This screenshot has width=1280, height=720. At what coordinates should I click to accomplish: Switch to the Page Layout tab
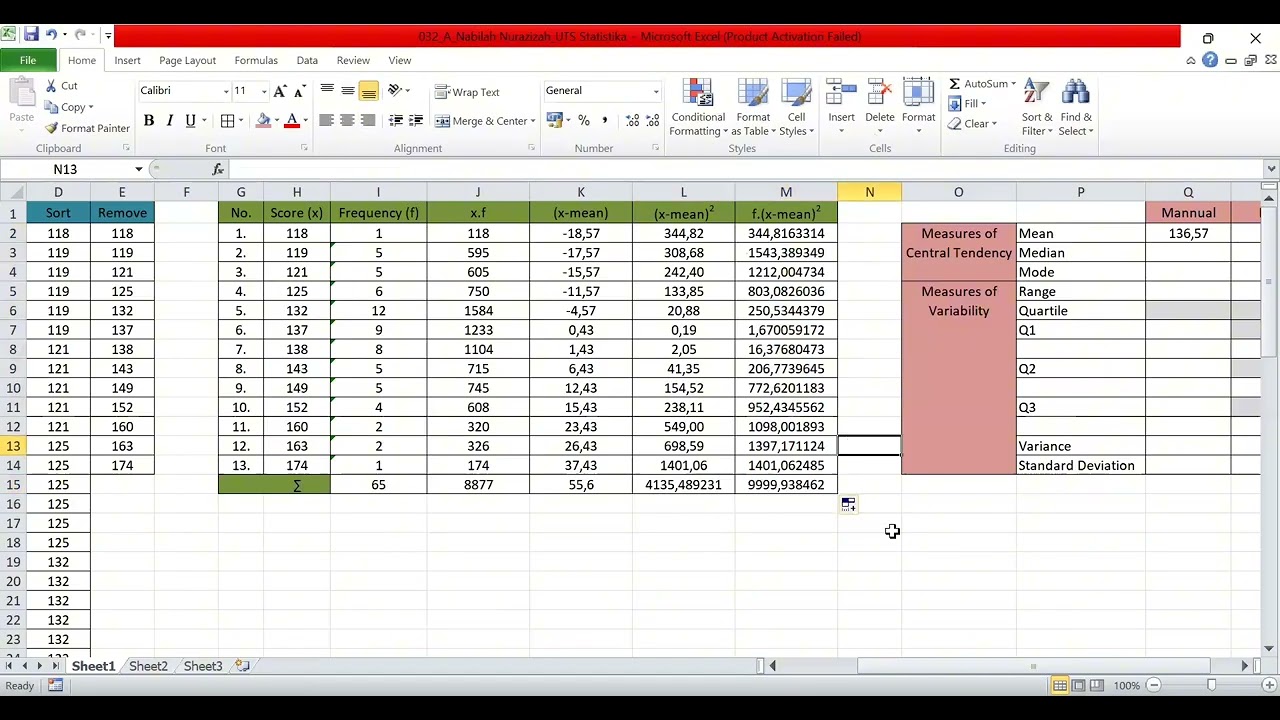click(x=187, y=60)
